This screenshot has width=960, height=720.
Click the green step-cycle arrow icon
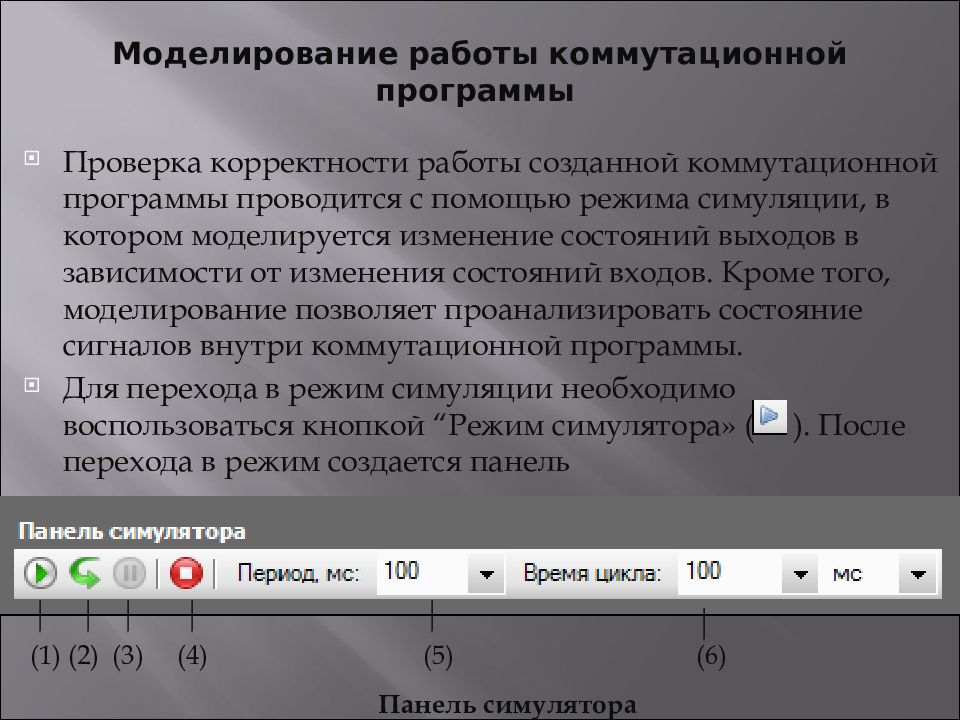(85, 574)
